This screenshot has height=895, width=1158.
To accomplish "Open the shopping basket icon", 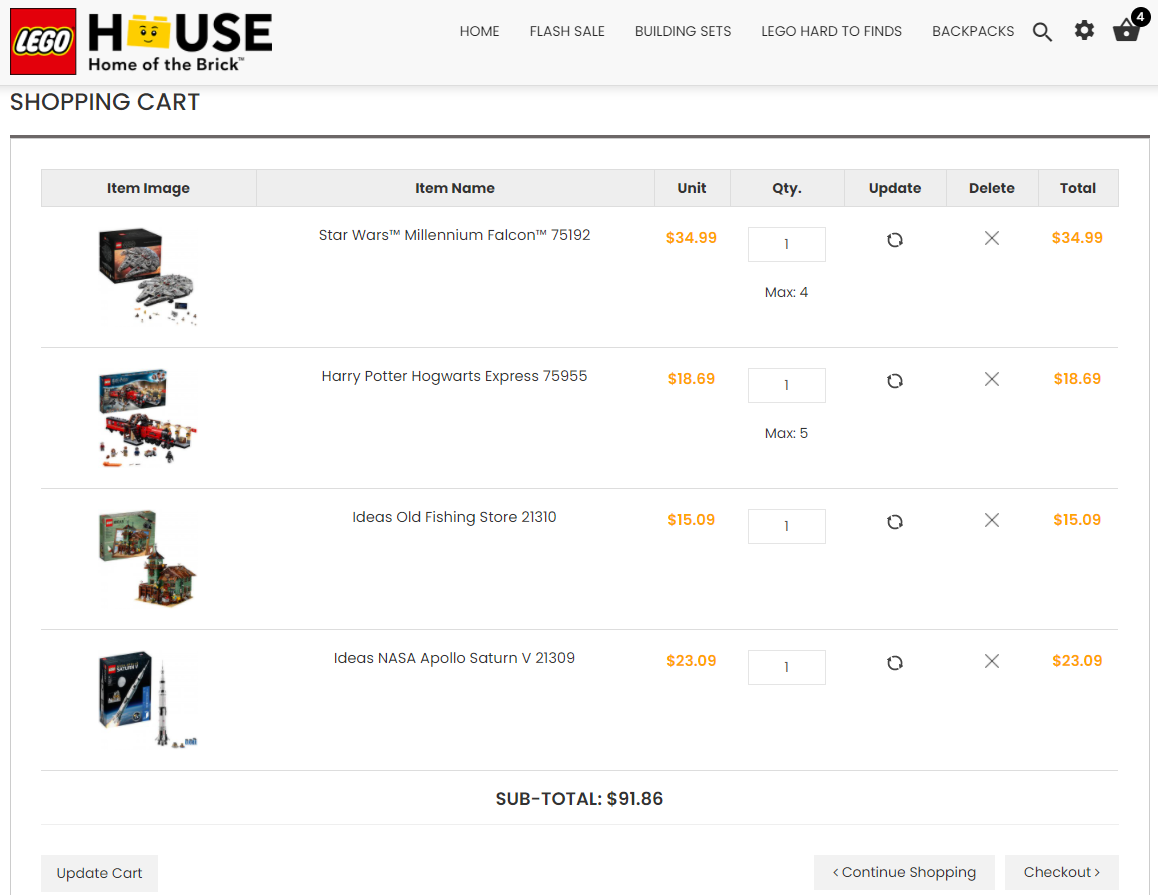I will pyautogui.click(x=1126, y=30).
